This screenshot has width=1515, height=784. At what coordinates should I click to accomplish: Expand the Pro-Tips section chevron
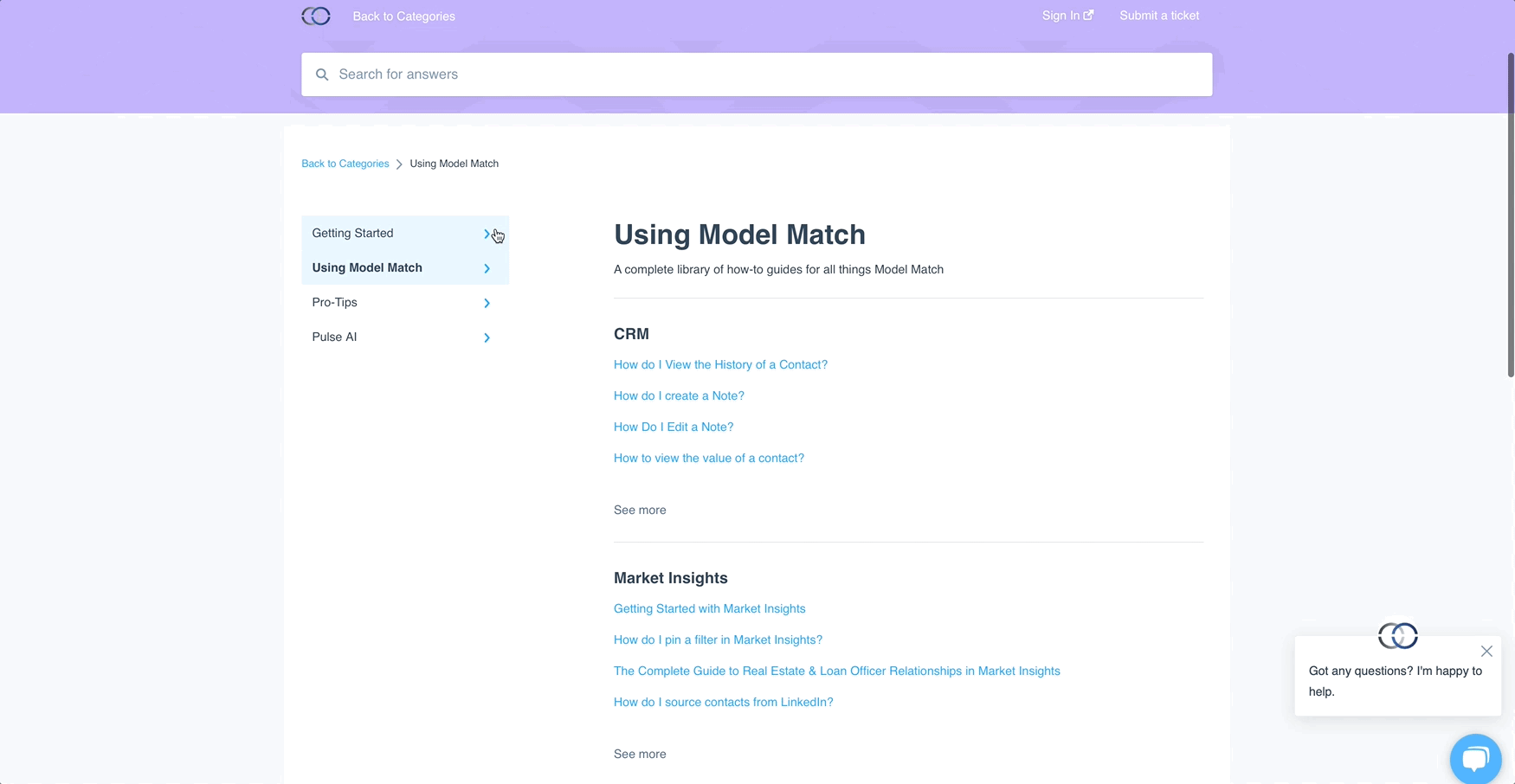487,303
